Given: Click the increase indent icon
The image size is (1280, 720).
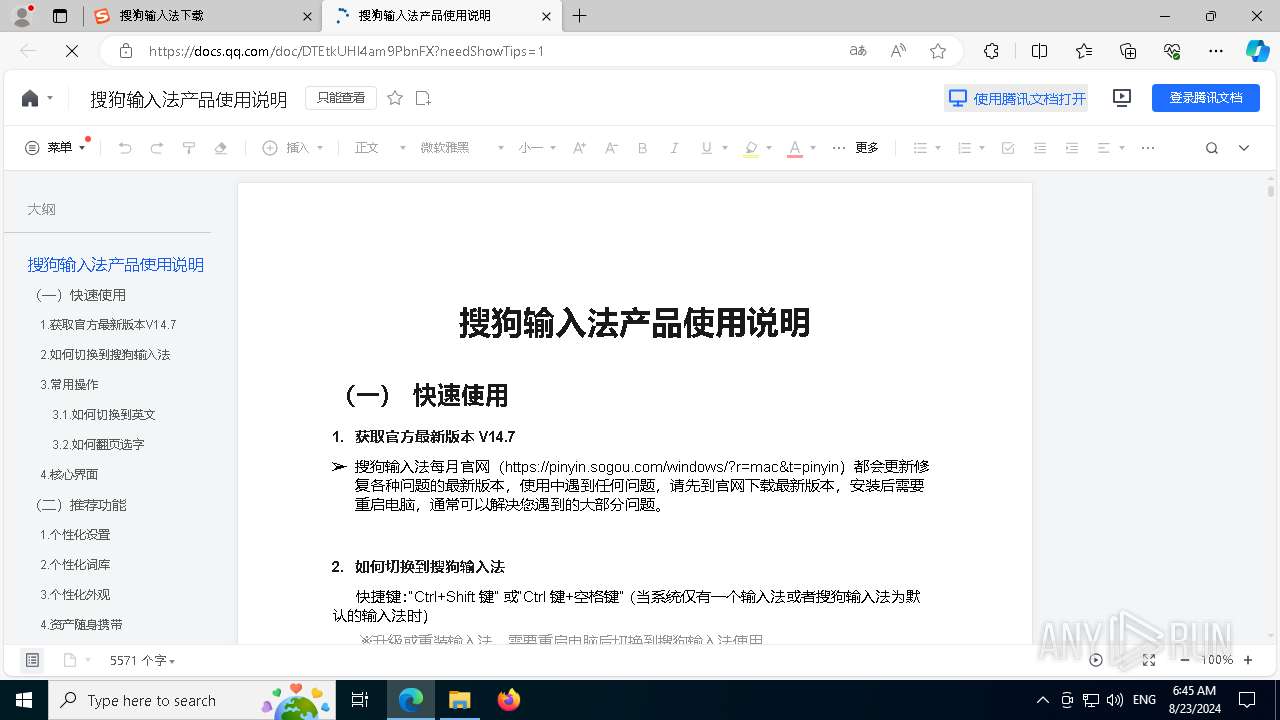Looking at the screenshot, I should point(1072,148).
